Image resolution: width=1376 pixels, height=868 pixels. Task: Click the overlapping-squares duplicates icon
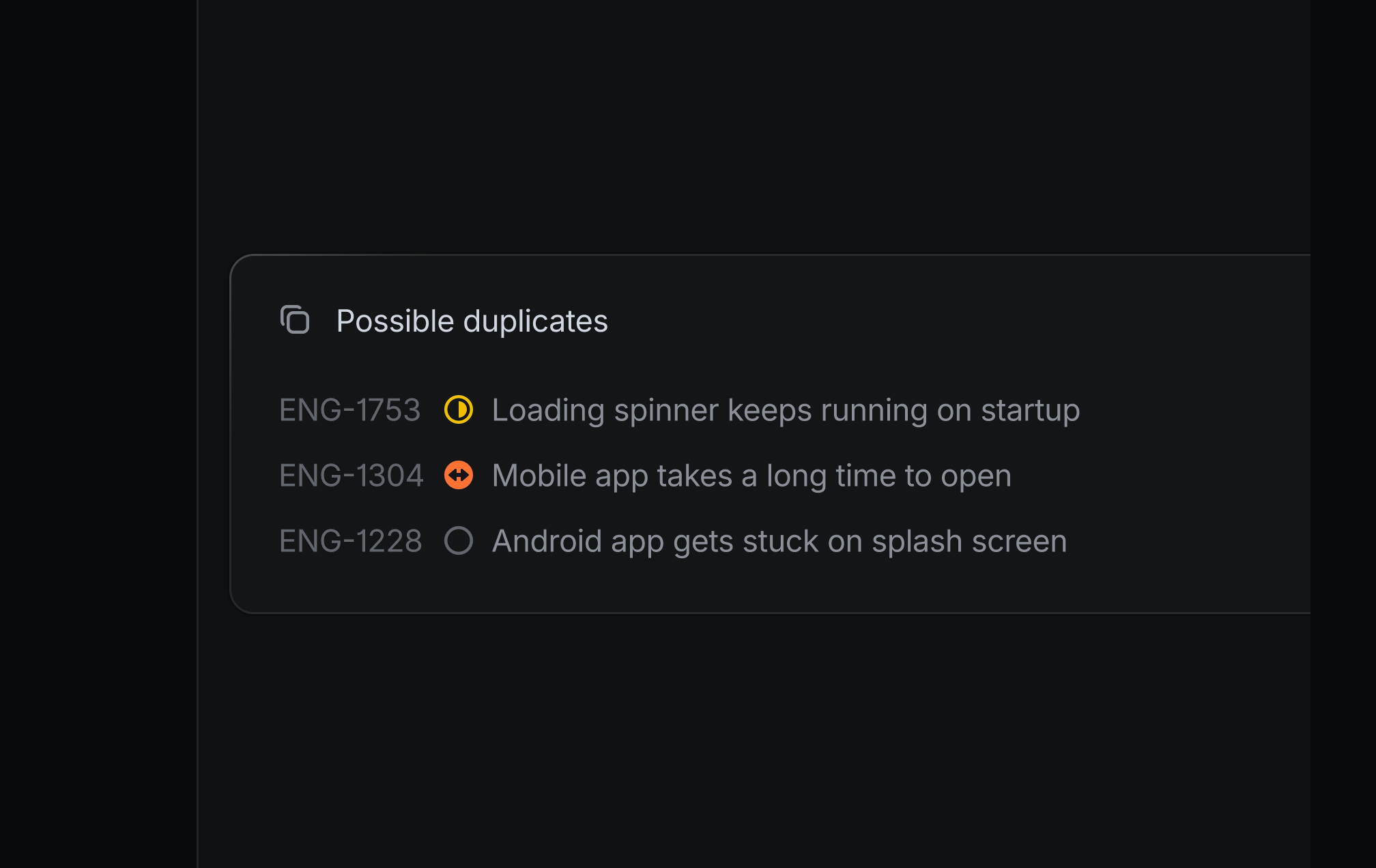pos(295,320)
